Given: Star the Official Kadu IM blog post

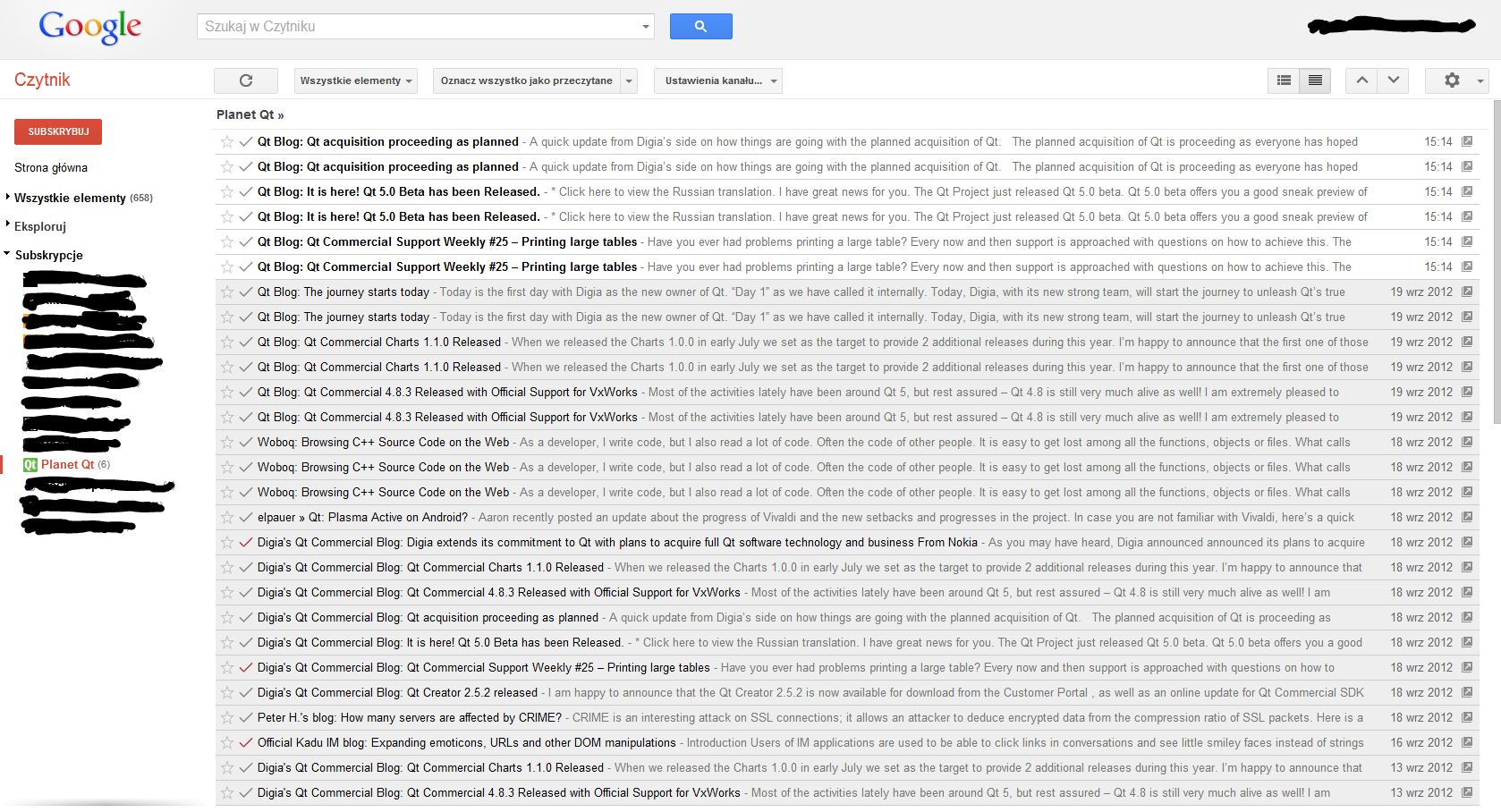Looking at the screenshot, I should 227,742.
